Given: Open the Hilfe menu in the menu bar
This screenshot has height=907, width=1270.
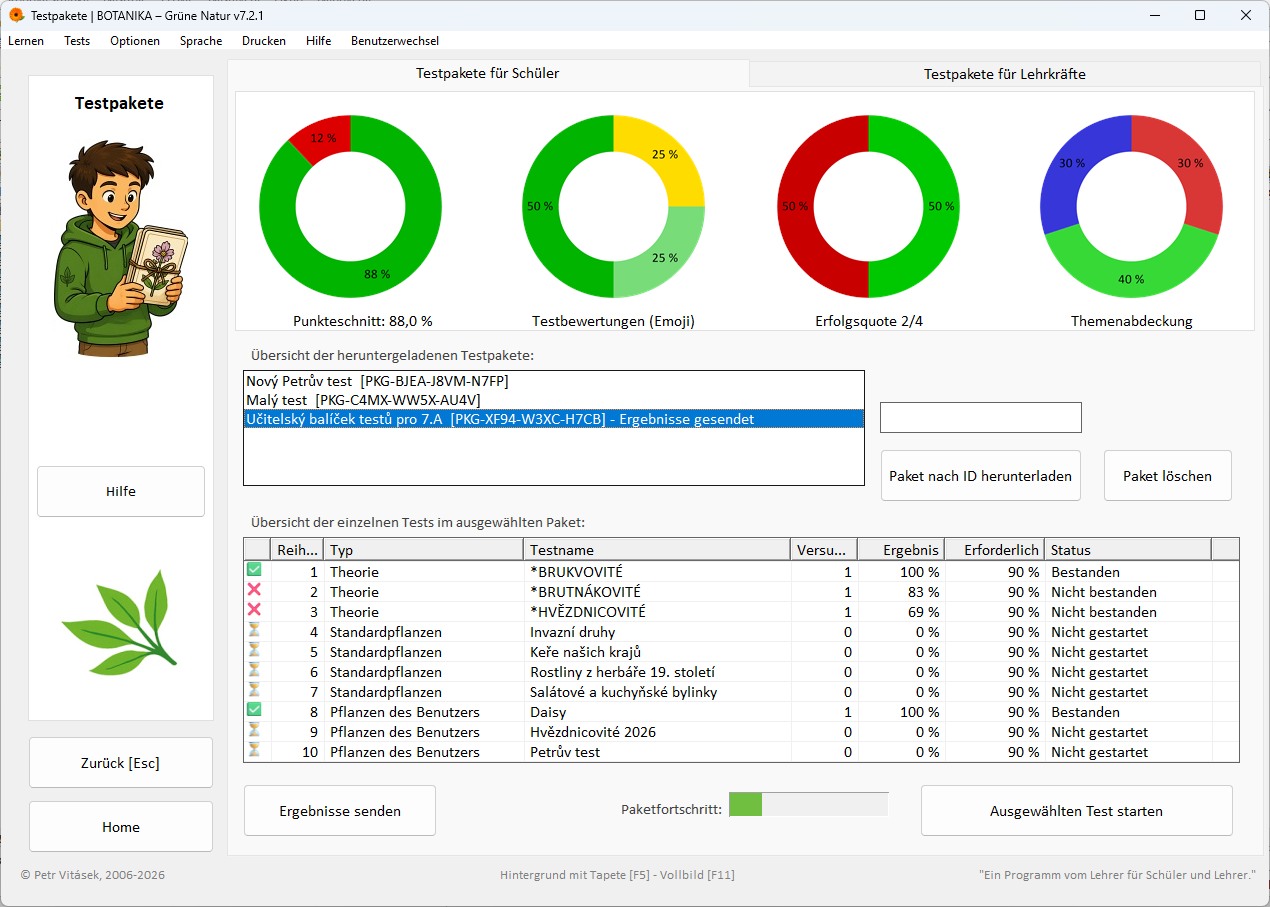Looking at the screenshot, I should point(319,41).
